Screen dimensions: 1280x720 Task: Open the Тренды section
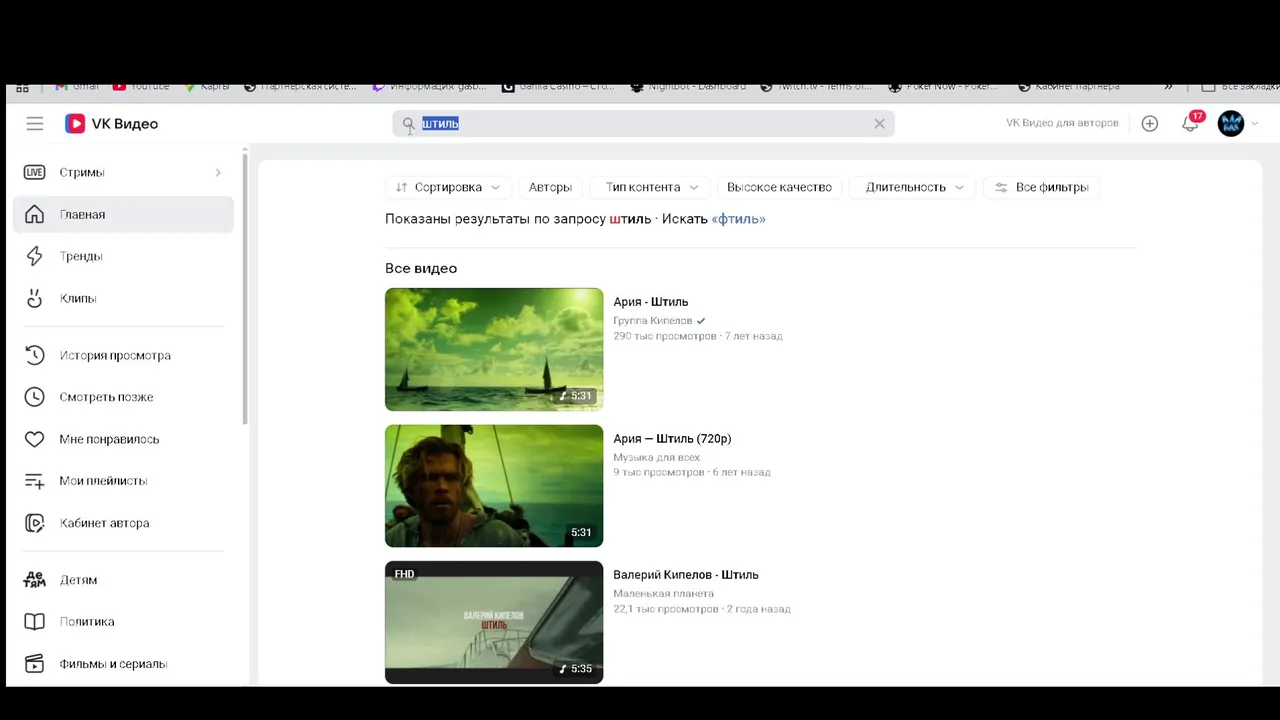coord(80,257)
